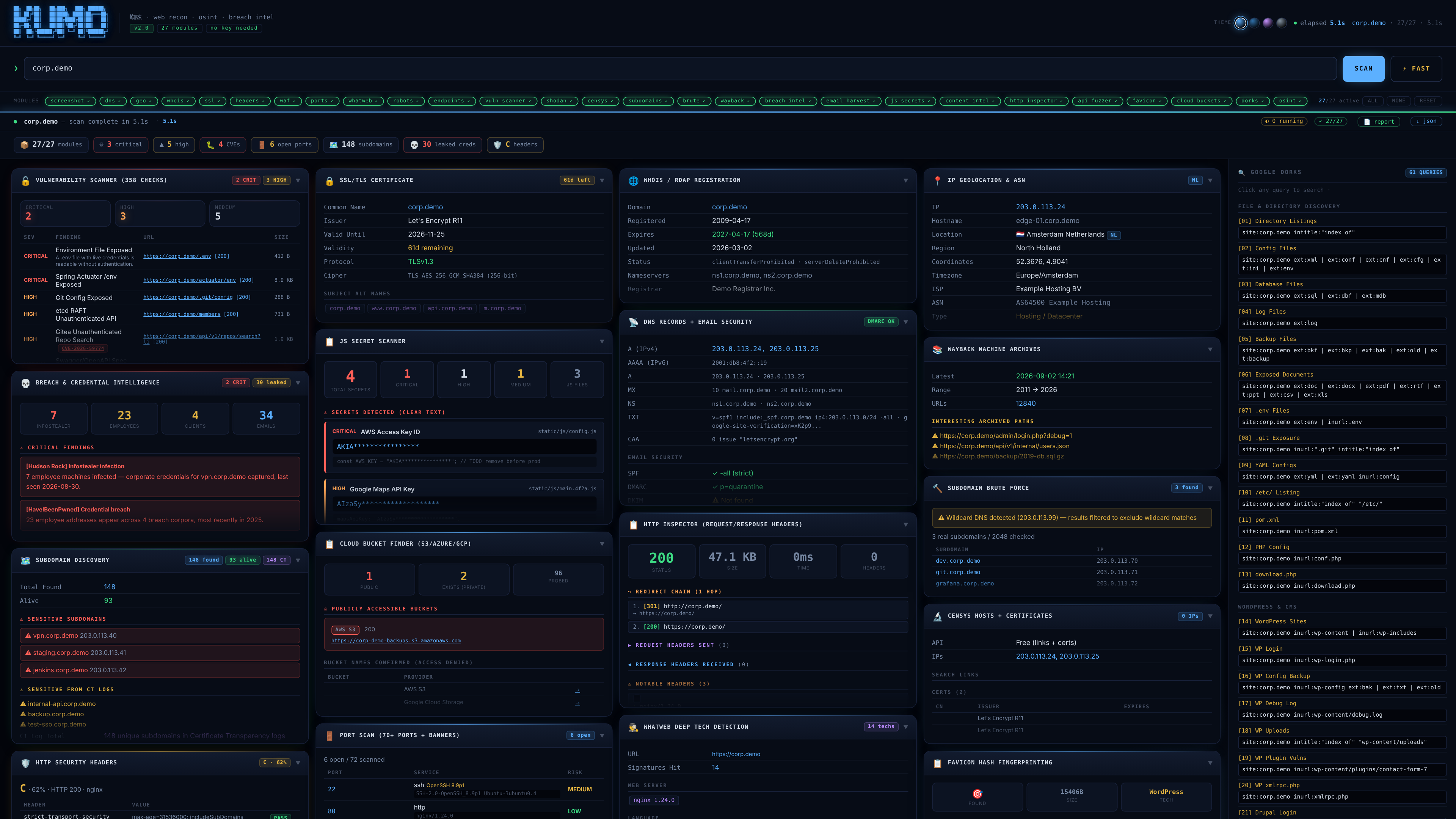1456x819 pixels.
Task: Toggle the whois module chip
Action: tap(178, 101)
